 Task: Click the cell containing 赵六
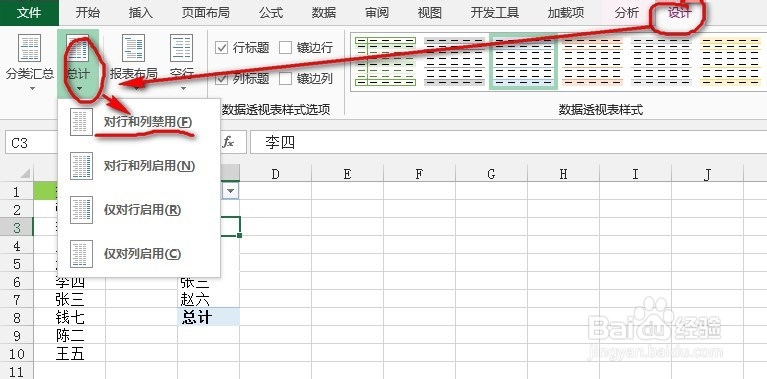[208, 300]
